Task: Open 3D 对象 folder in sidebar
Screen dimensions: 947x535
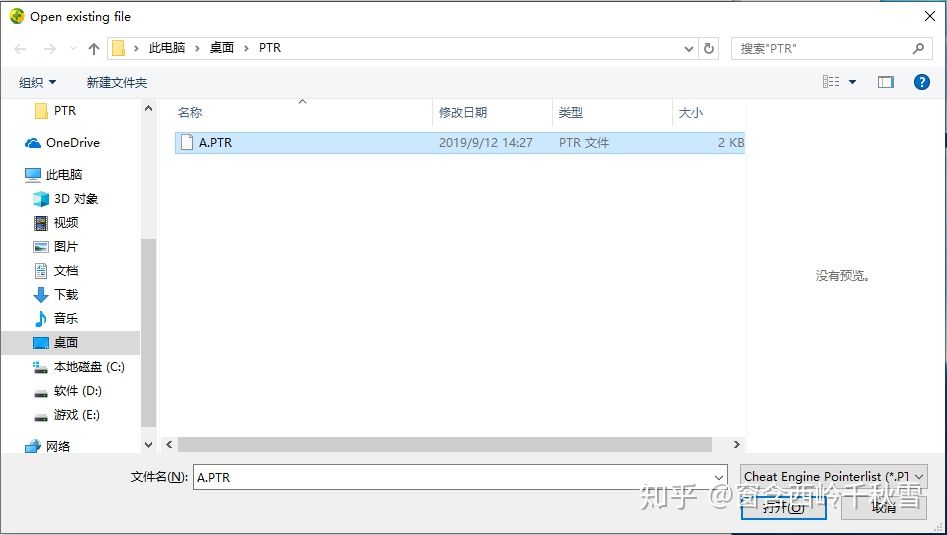Action: 66,199
